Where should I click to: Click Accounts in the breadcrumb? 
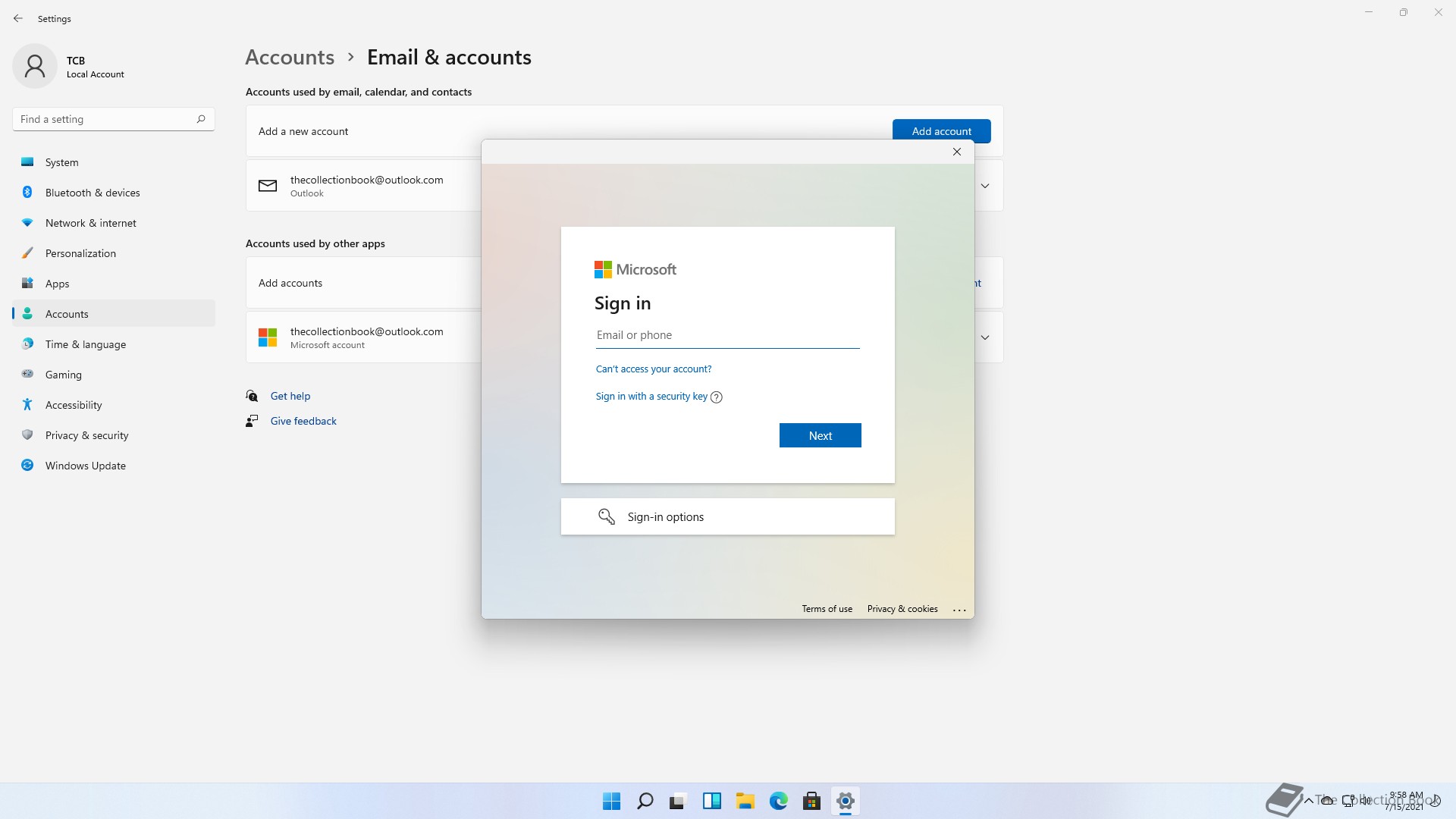[290, 57]
